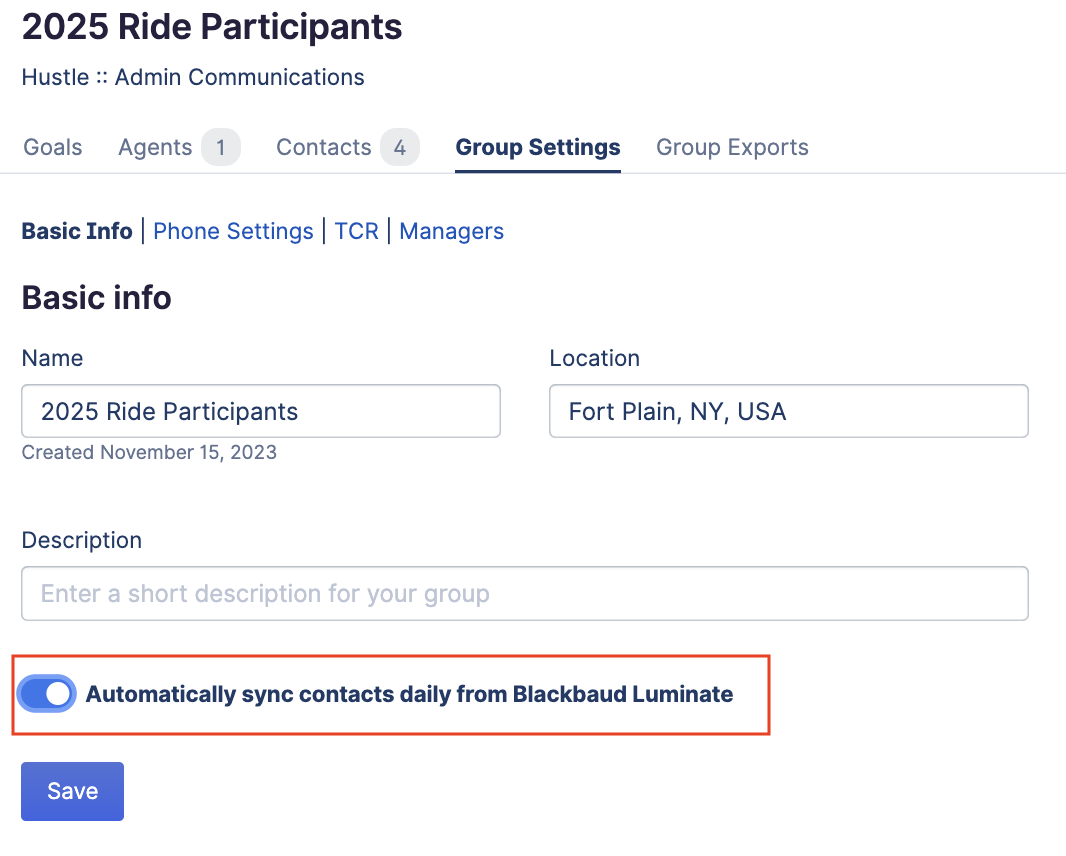Image resolution: width=1066 pixels, height=856 pixels.
Task: Toggle automatic Blackbaud Luminate contact sync
Action: click(x=46, y=694)
